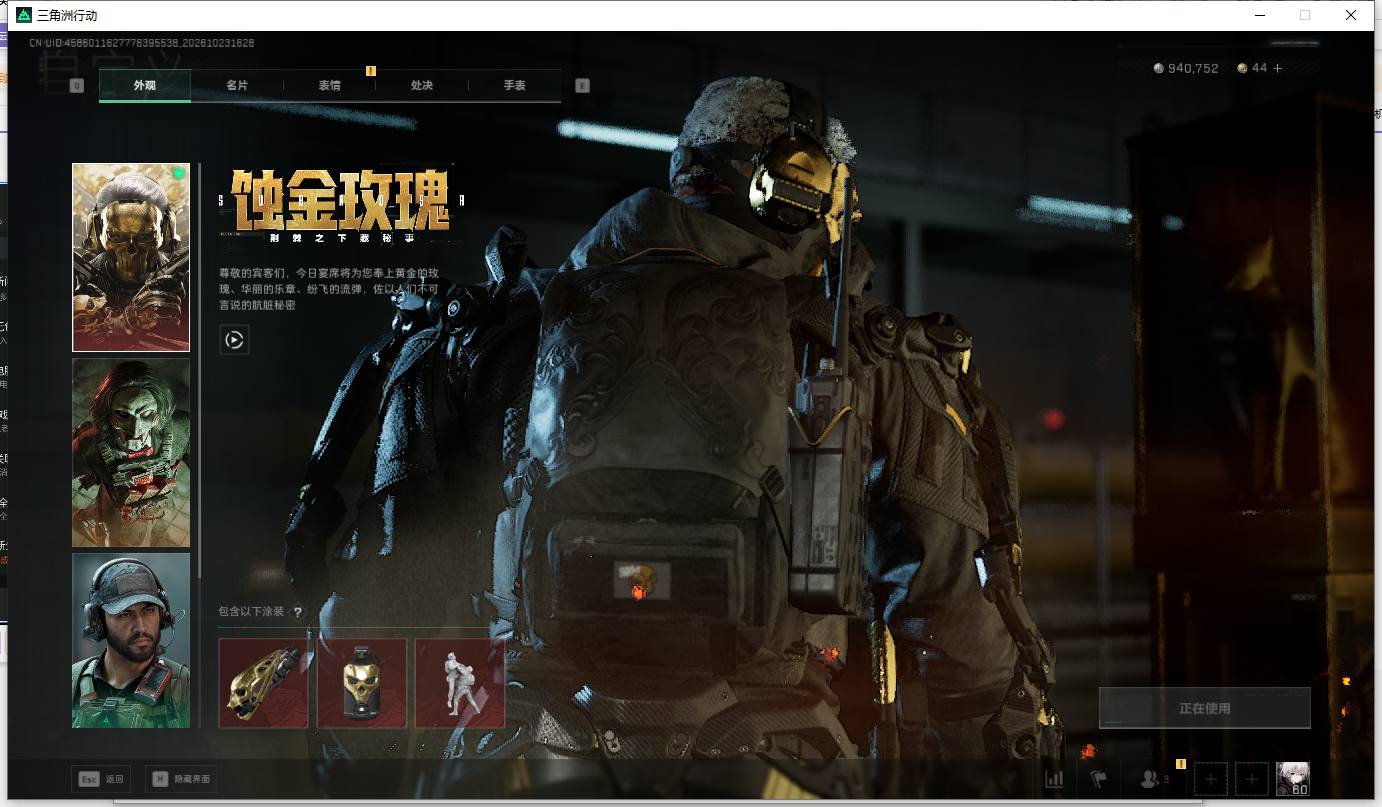View the gold skull canister item
Image resolution: width=1382 pixels, height=807 pixels.
click(x=362, y=683)
